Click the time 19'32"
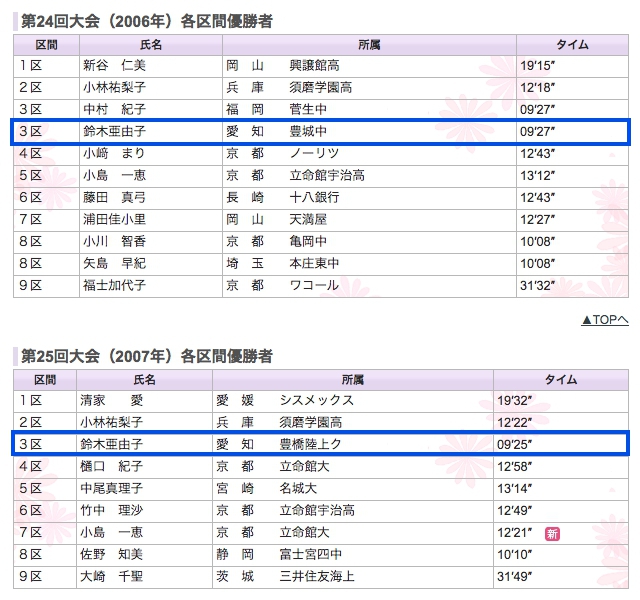Image resolution: width=640 pixels, height=600 pixels. coord(515,400)
